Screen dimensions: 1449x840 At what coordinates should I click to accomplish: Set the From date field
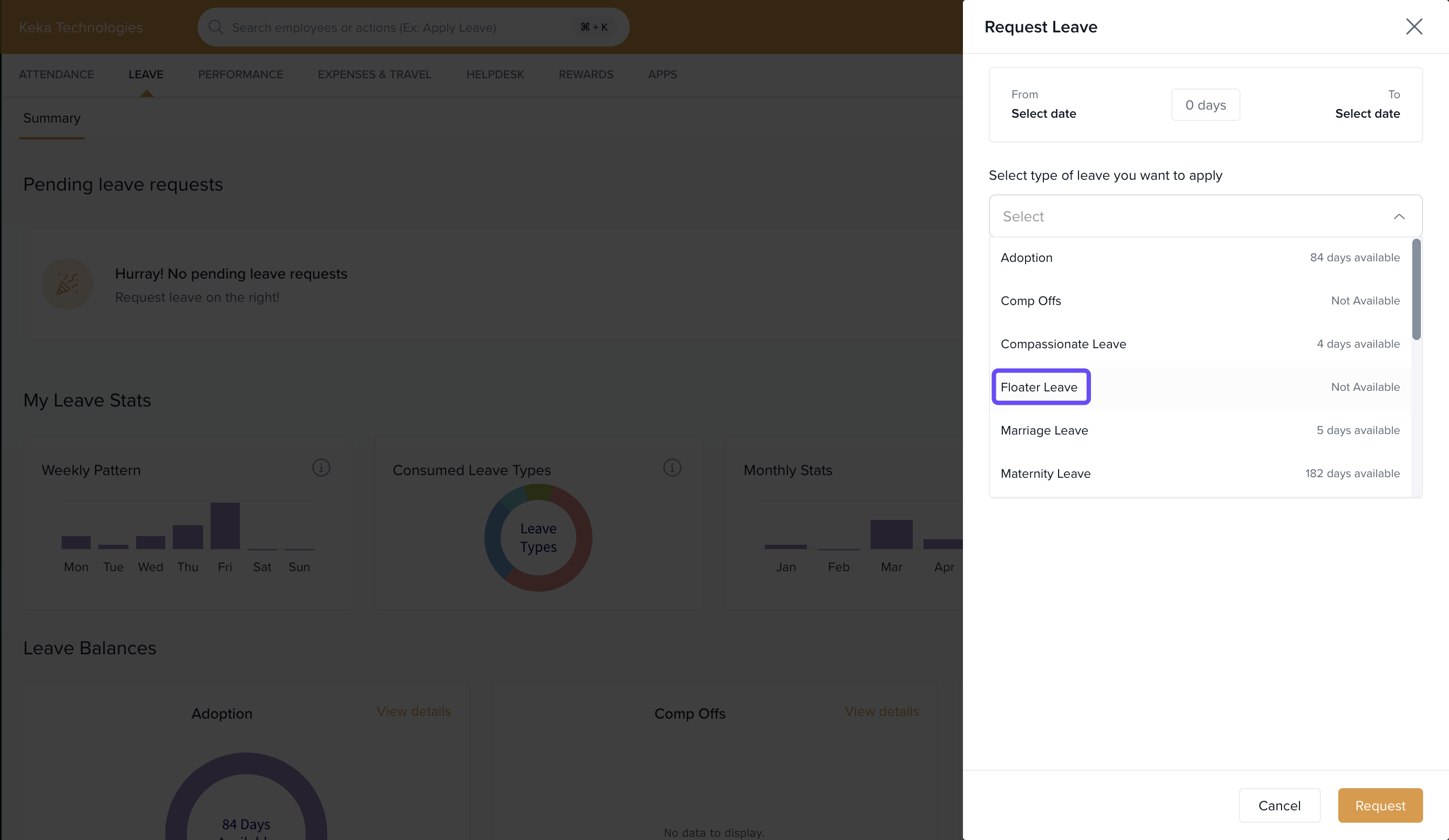click(1043, 113)
